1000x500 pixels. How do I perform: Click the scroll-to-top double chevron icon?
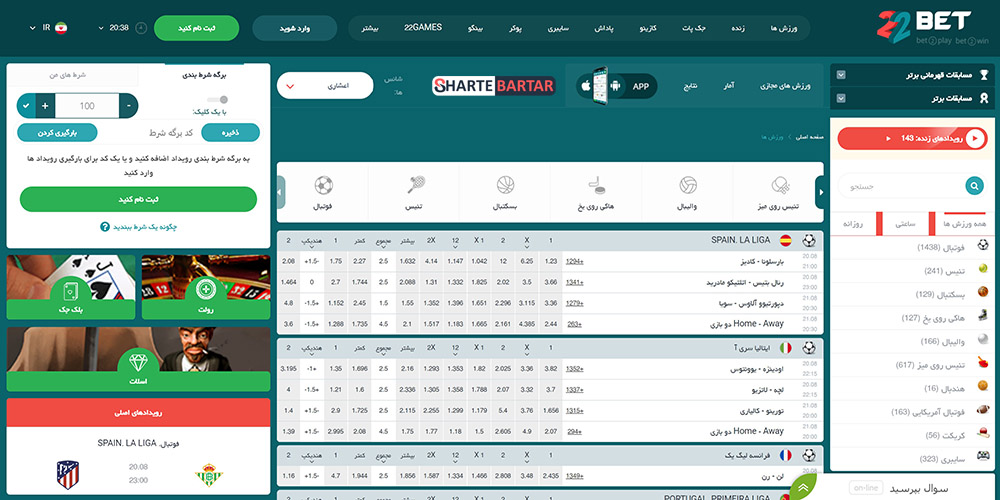[803, 488]
